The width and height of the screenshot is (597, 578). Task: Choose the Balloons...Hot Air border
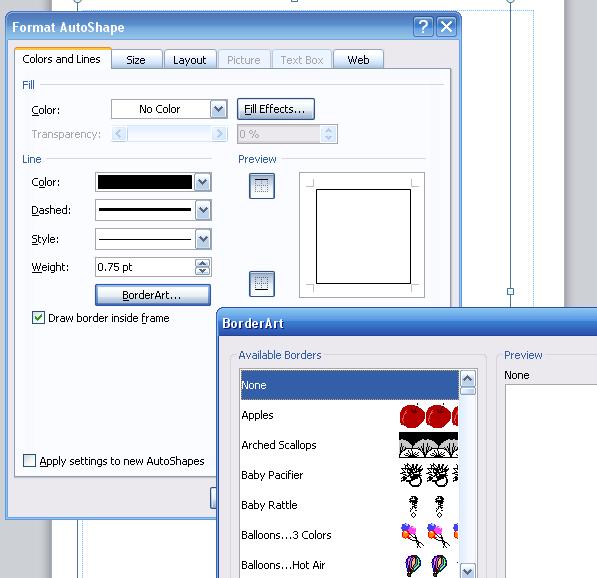350,565
